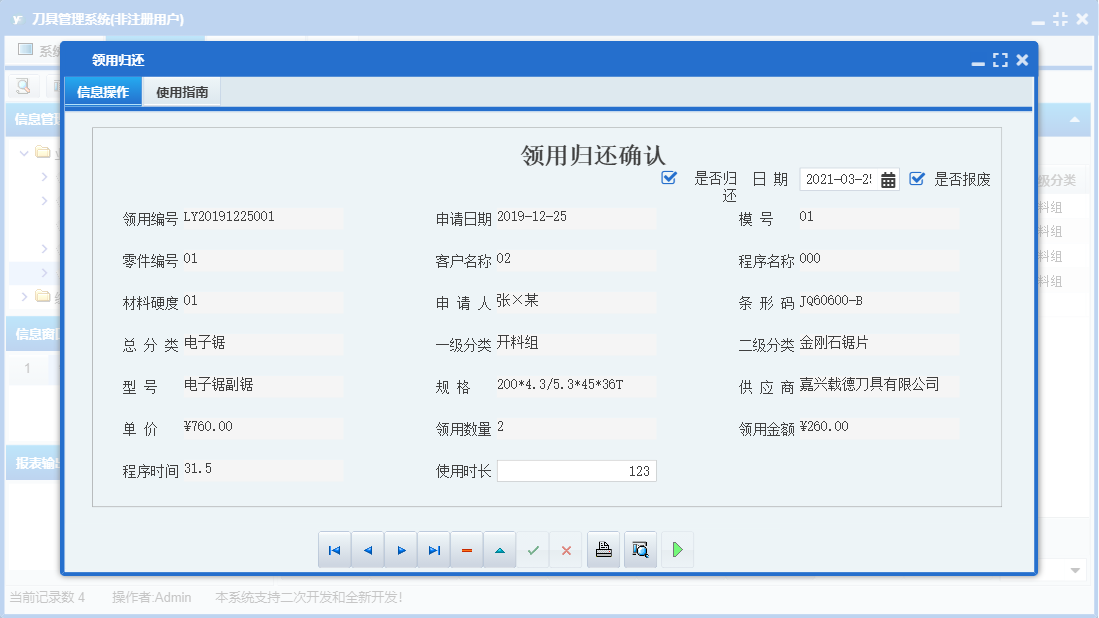Screen dimensions: 1099x618
Task: Click the 申请日期 value 2019-12-25
Action: pos(532,217)
